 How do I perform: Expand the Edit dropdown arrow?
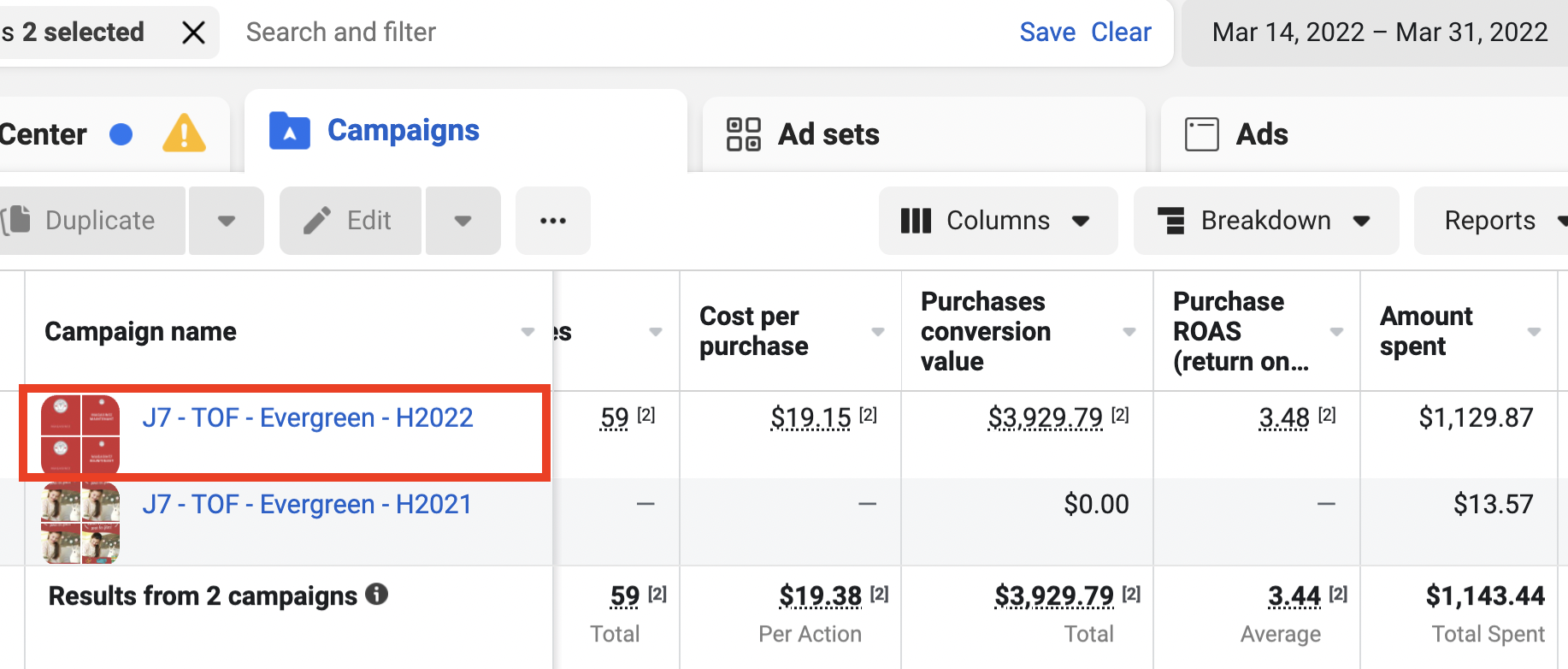tap(463, 221)
